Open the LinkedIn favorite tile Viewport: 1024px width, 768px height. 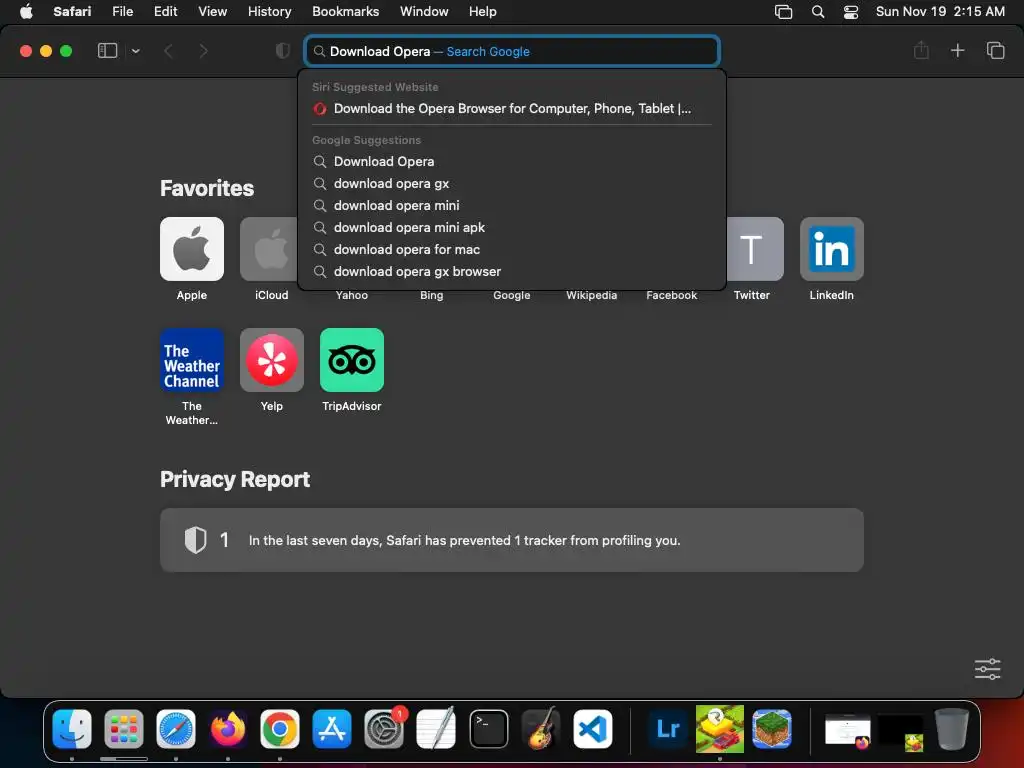(831, 249)
